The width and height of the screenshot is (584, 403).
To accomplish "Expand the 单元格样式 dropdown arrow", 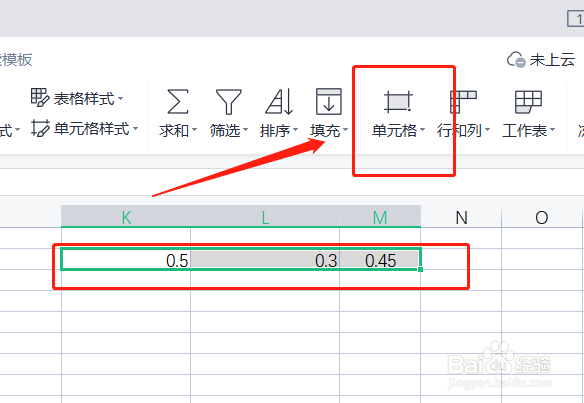I will click(135, 129).
